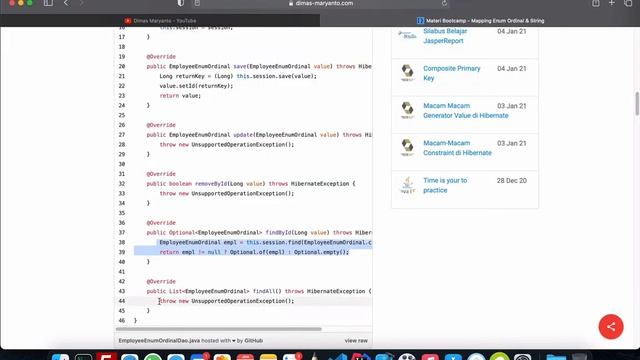
Task: Open the privacy report shield icon
Action: tap(180, 3)
